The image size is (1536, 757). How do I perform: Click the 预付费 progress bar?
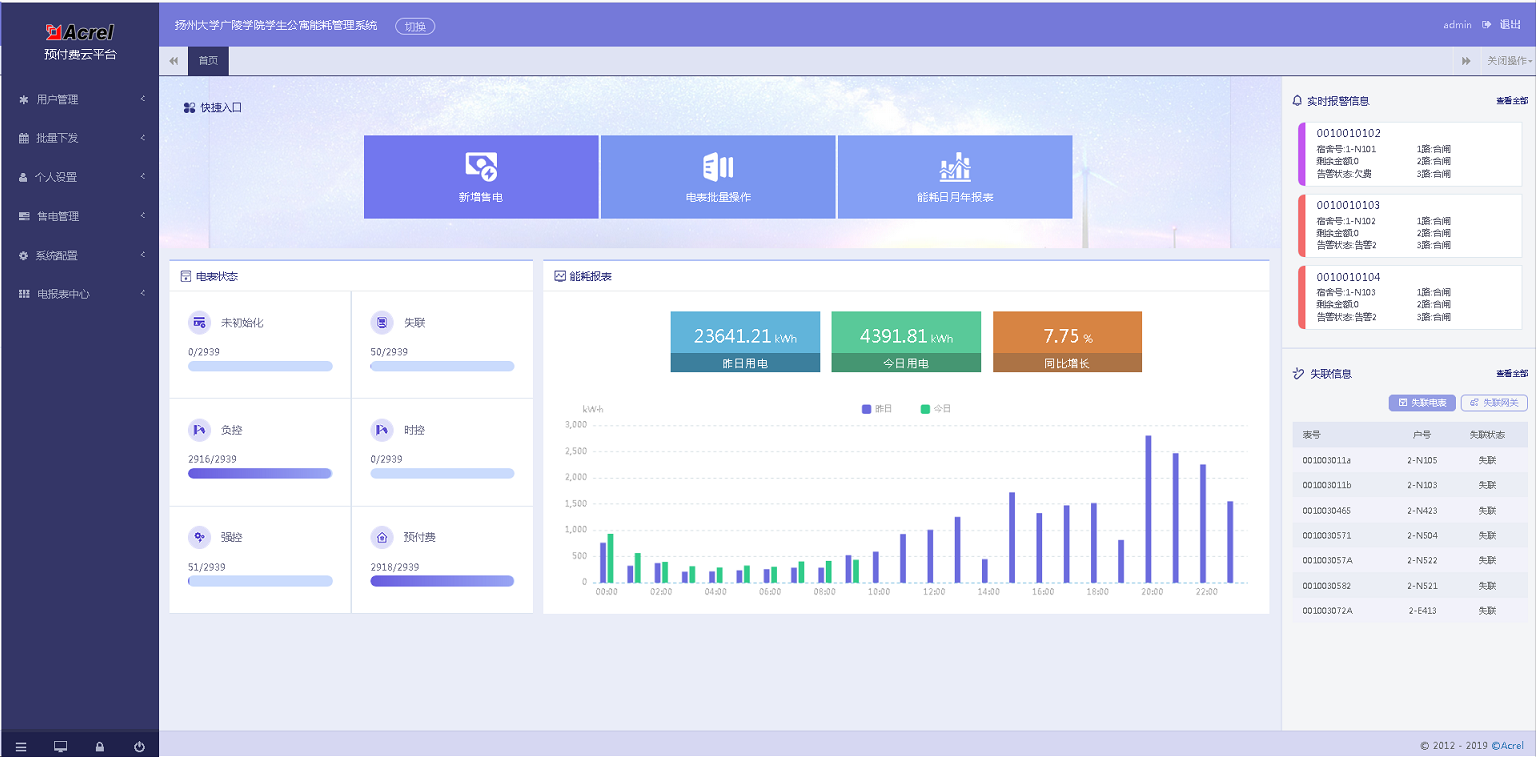[x=442, y=581]
